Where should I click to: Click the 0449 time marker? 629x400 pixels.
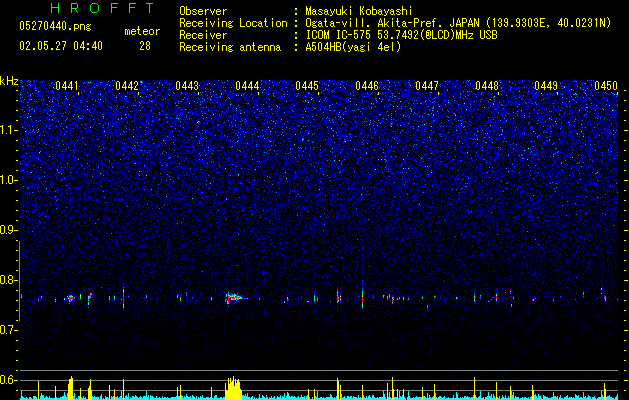(x=546, y=86)
